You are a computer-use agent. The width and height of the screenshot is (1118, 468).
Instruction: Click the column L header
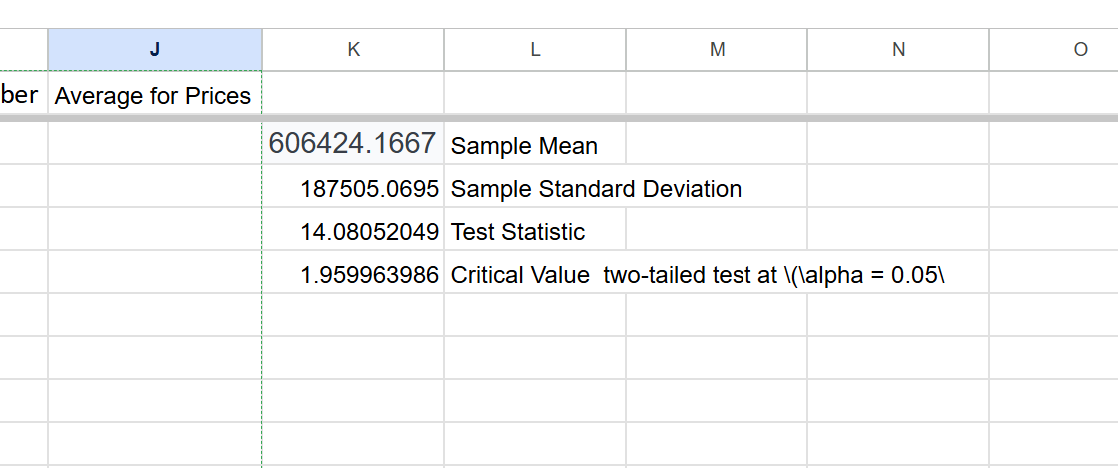pyautogui.click(x=535, y=49)
